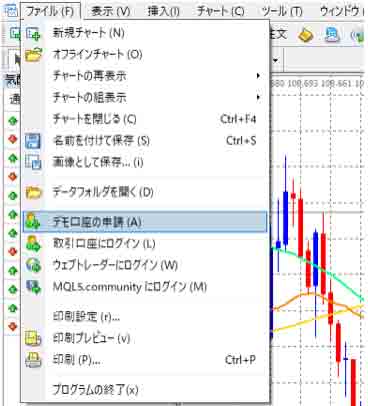Click the yellow book icon in the toolbar
This screenshot has width=368, height=406.
click(306, 35)
